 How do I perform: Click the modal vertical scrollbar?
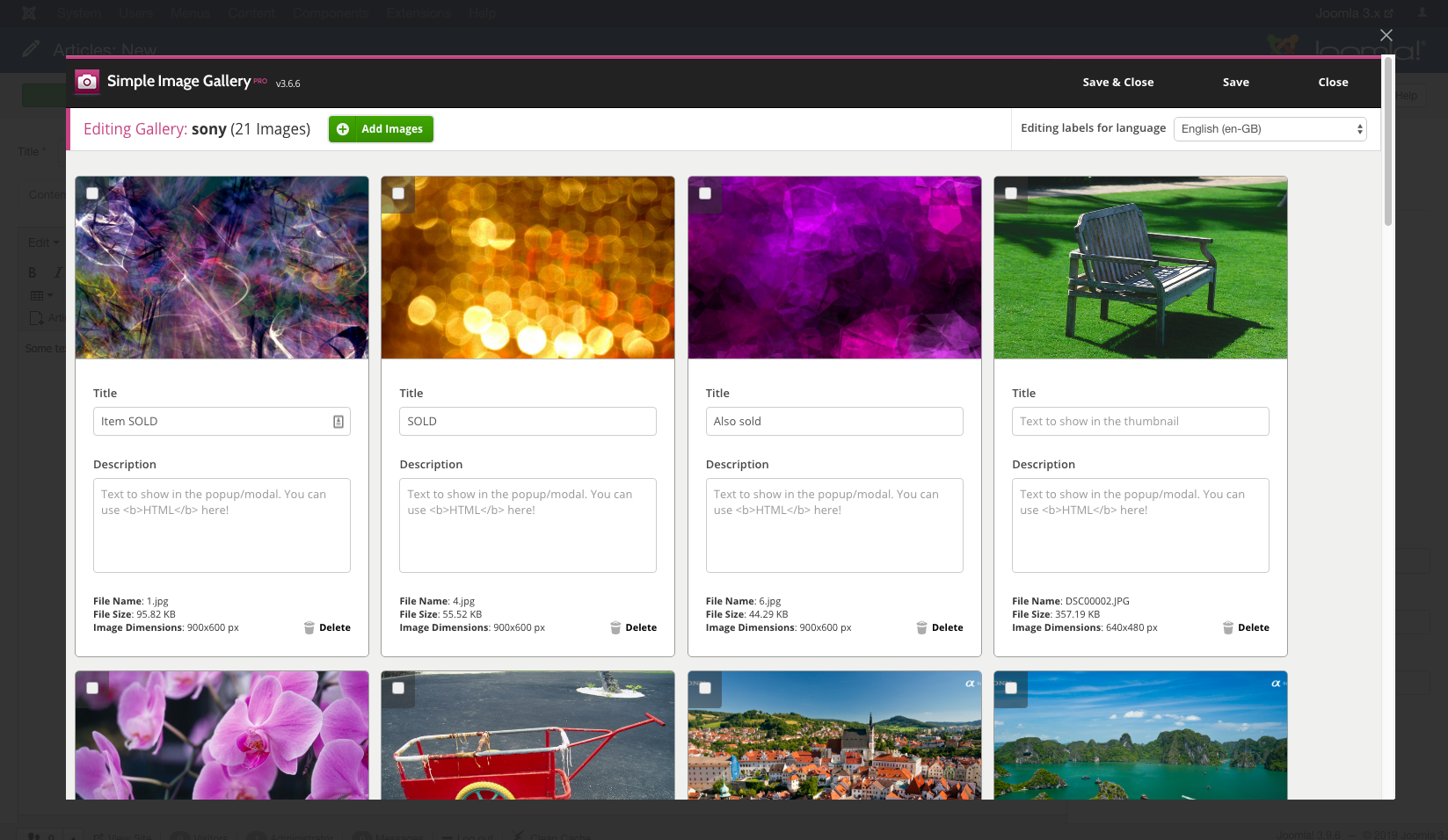tap(1388, 142)
